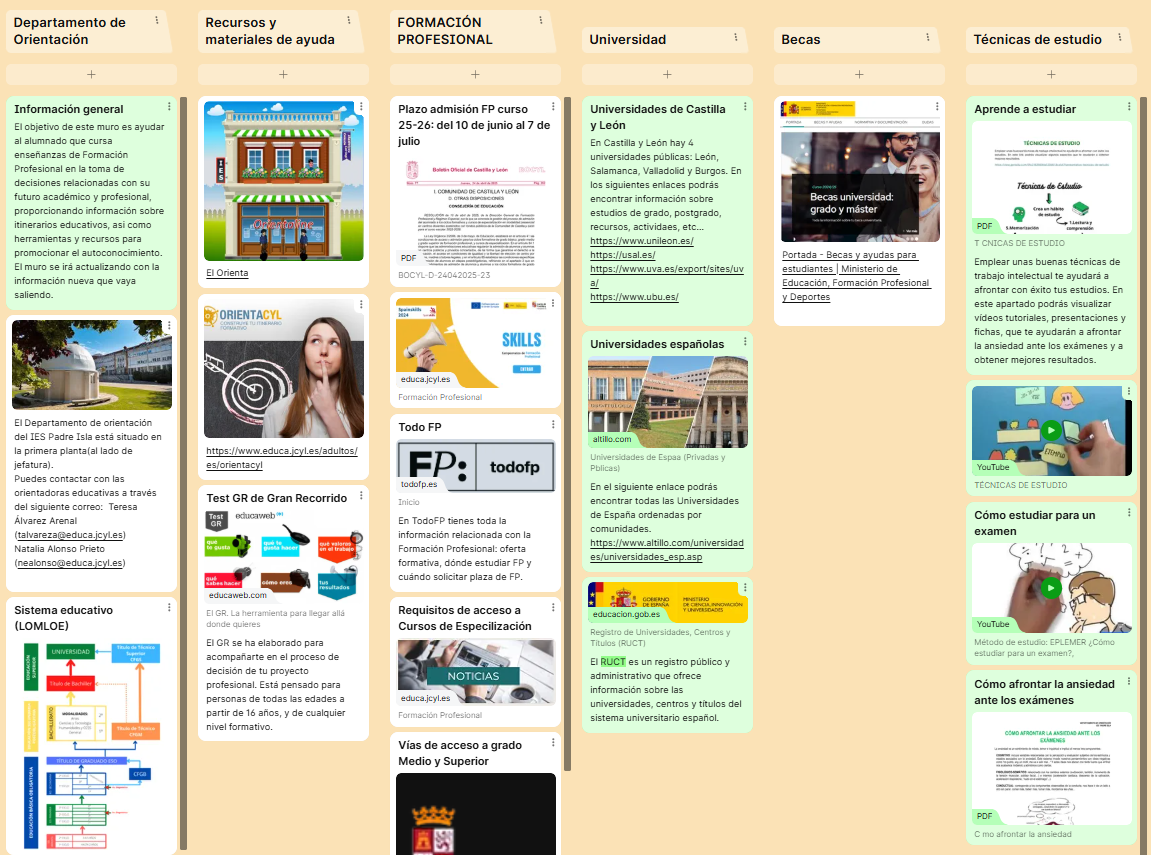1151x855 pixels.
Task: Open options menu for Departamento de Orientación column
Action: pyautogui.click(x=156, y=21)
